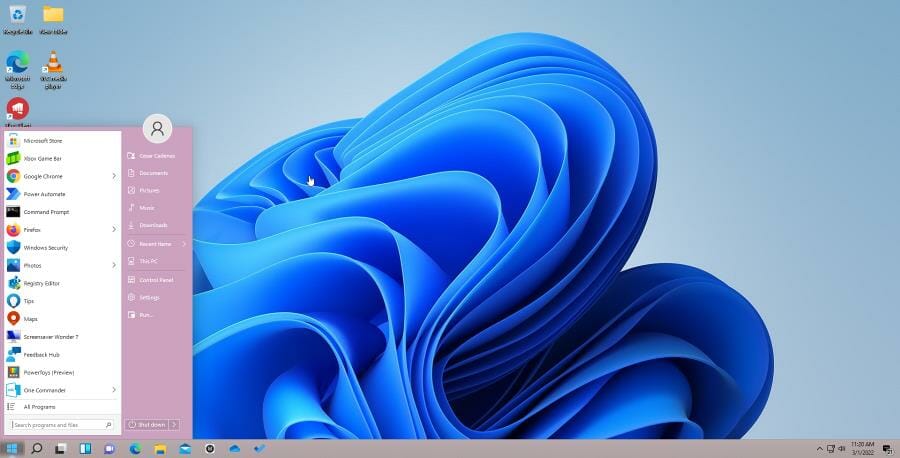Open Microsoft Store from the start menu
Image resolution: width=900 pixels, height=458 pixels.
tap(62, 141)
